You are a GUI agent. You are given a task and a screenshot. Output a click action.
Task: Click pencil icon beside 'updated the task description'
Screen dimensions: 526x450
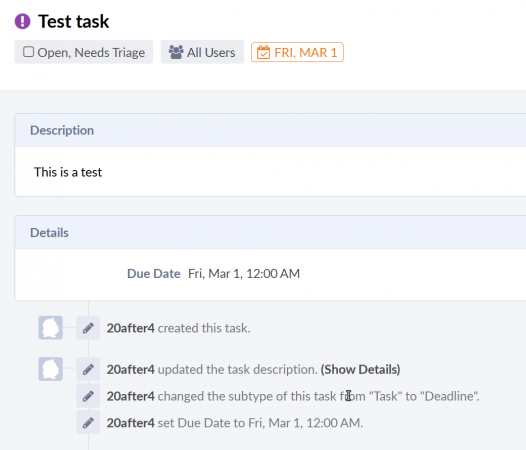pos(88,369)
